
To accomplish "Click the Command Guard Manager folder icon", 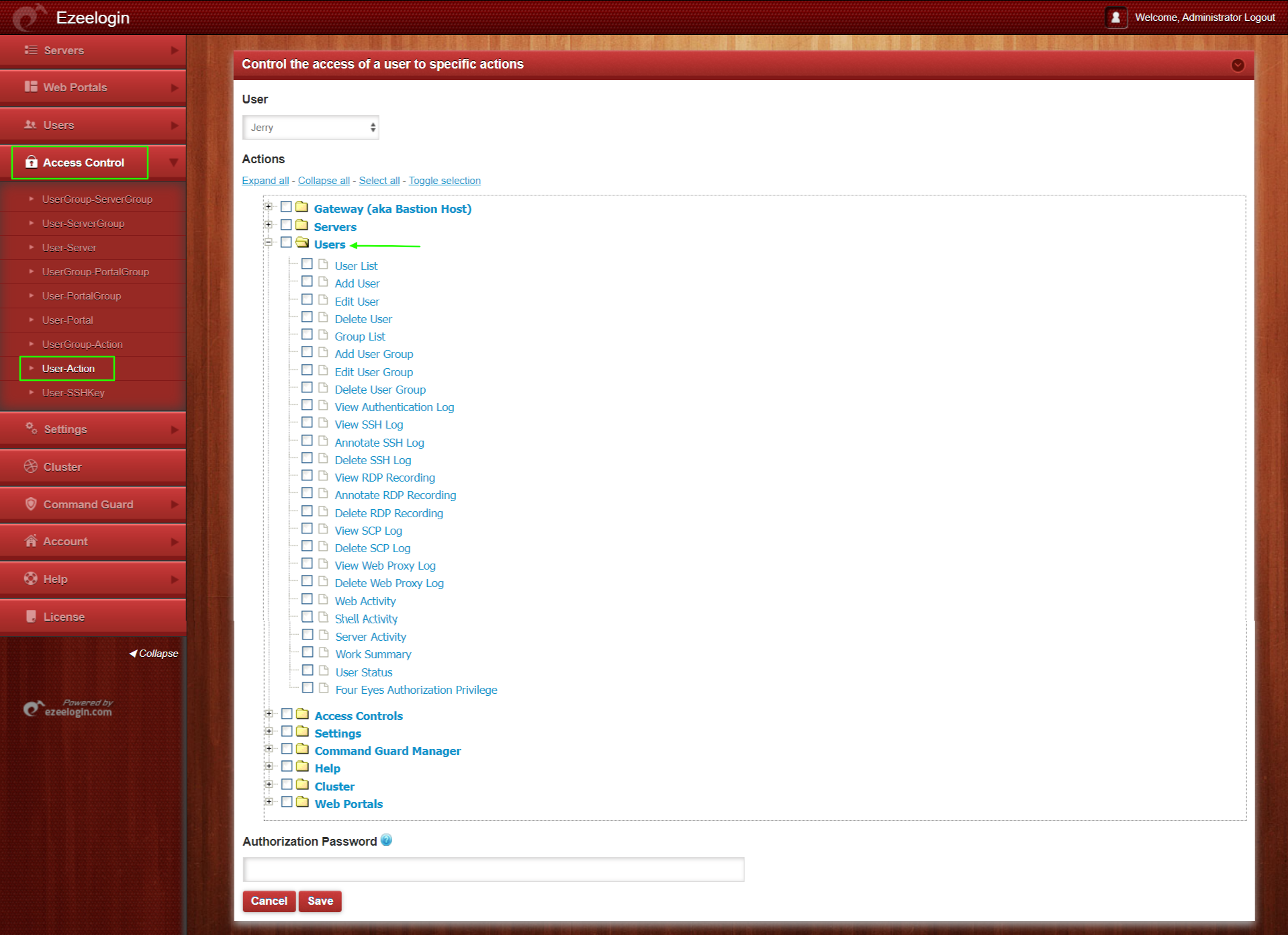I will click(x=302, y=749).
